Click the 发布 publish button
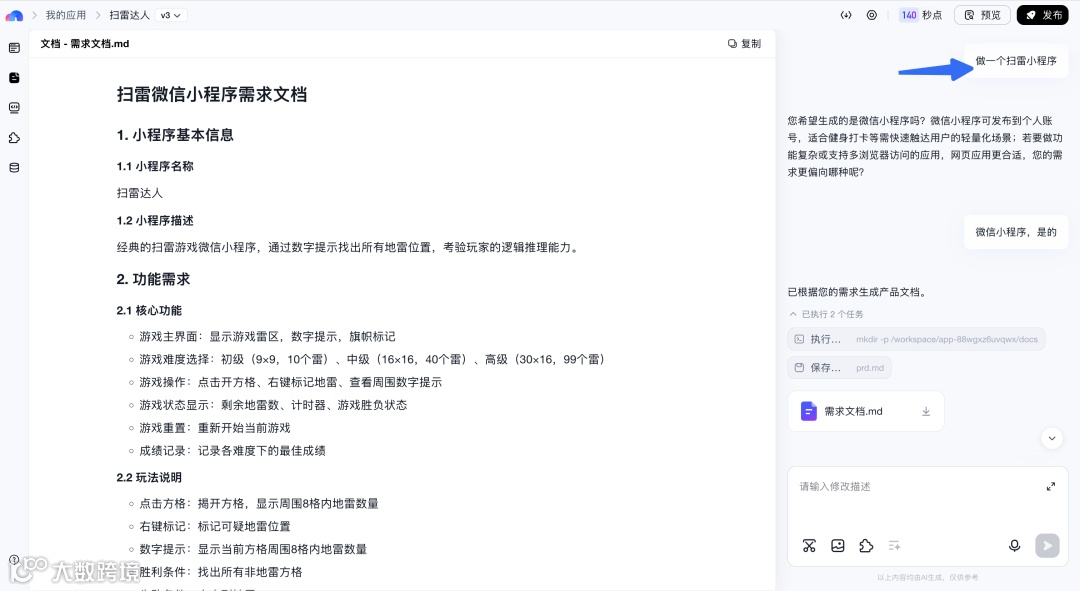The image size is (1080, 591). pyautogui.click(x=1043, y=15)
